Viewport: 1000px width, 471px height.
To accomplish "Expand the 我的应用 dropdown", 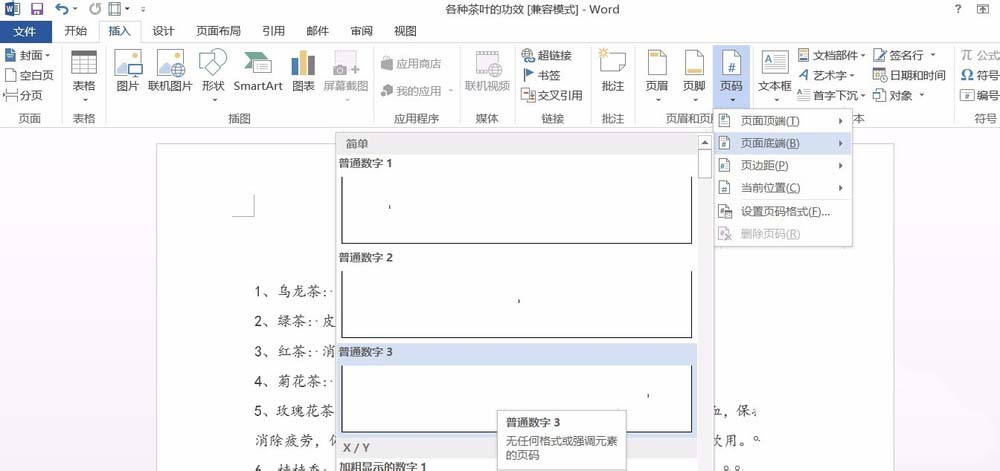I will pyautogui.click(x=450, y=92).
